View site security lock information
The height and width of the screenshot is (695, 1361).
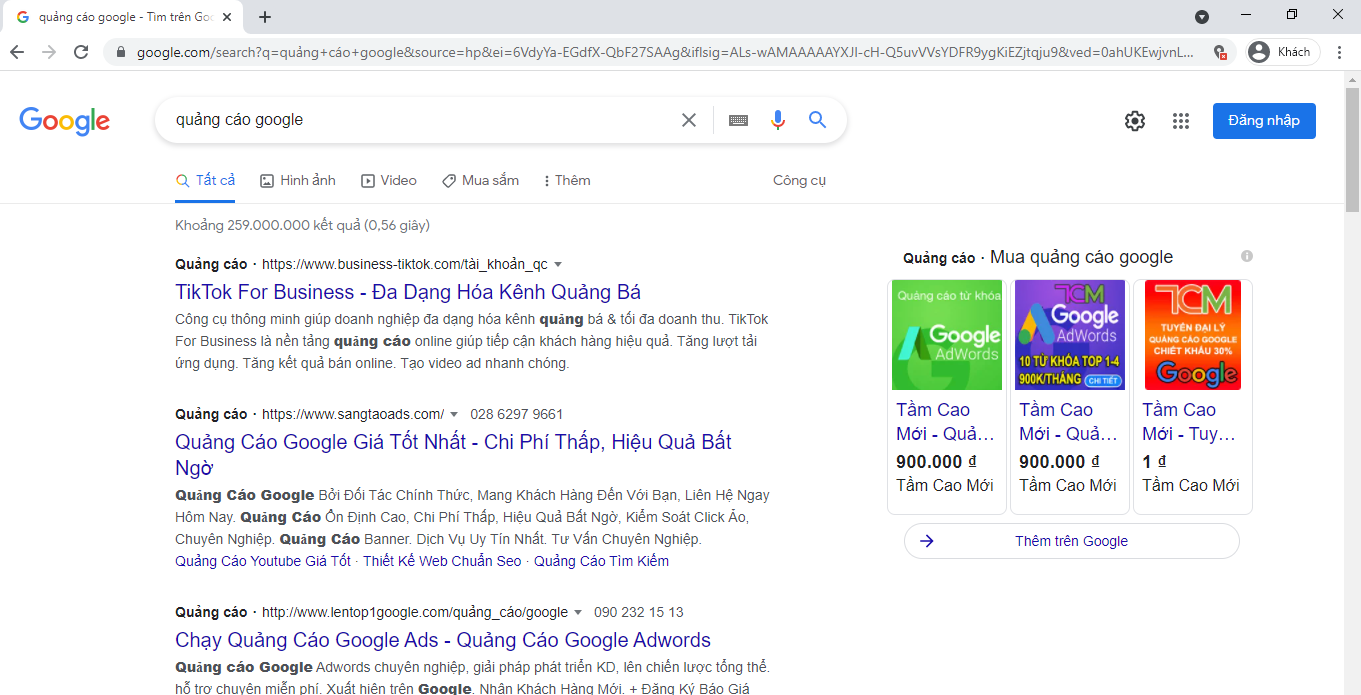[121, 52]
